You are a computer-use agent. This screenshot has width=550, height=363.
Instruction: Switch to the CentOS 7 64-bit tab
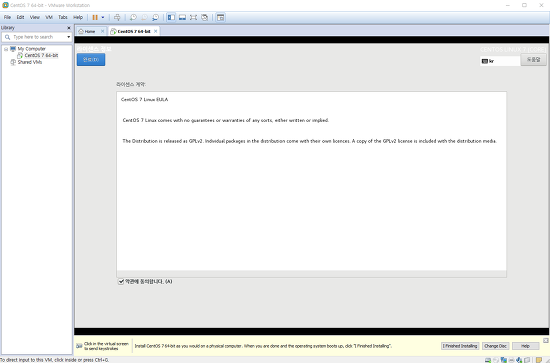[134, 31]
